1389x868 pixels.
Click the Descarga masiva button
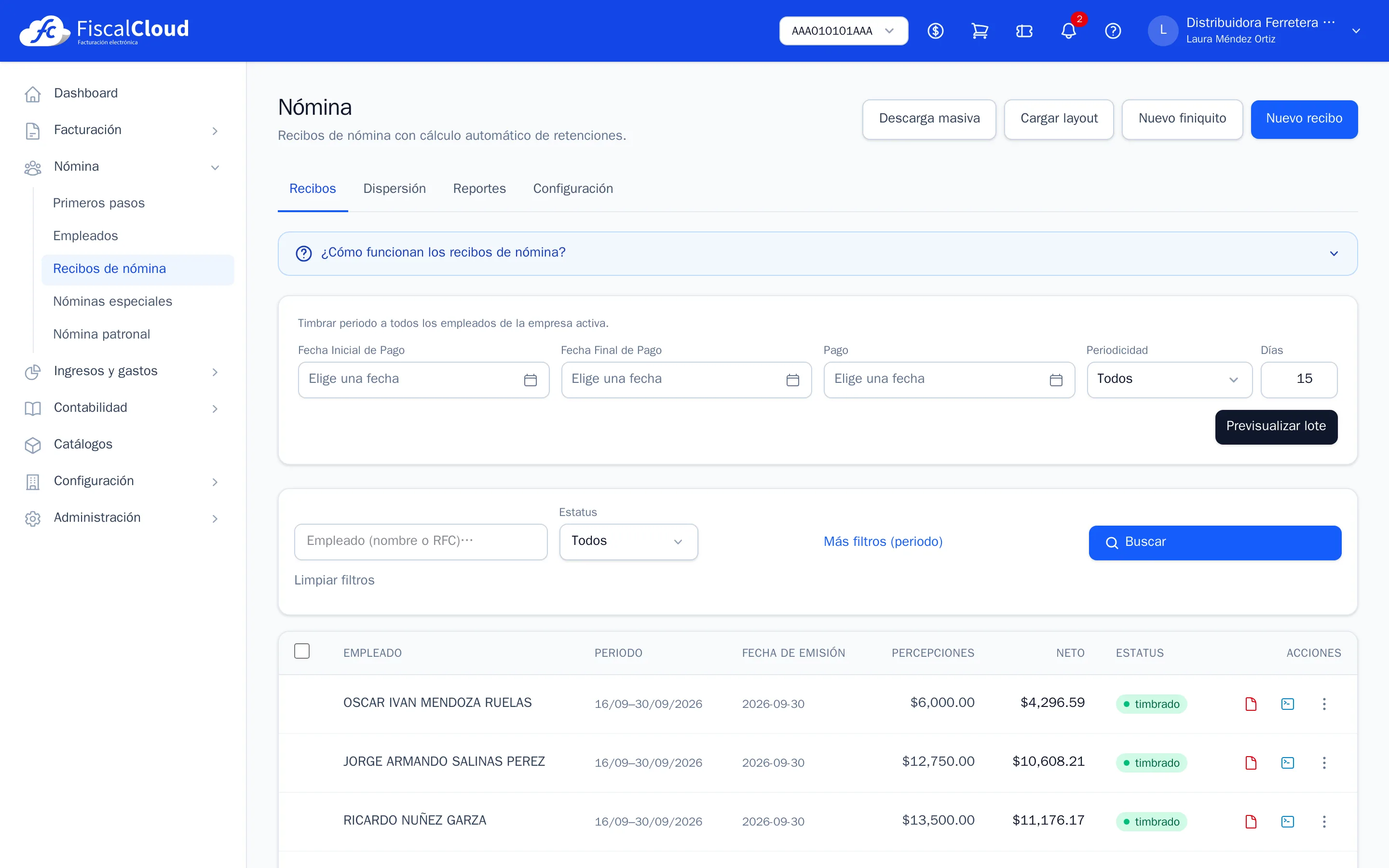click(929, 119)
